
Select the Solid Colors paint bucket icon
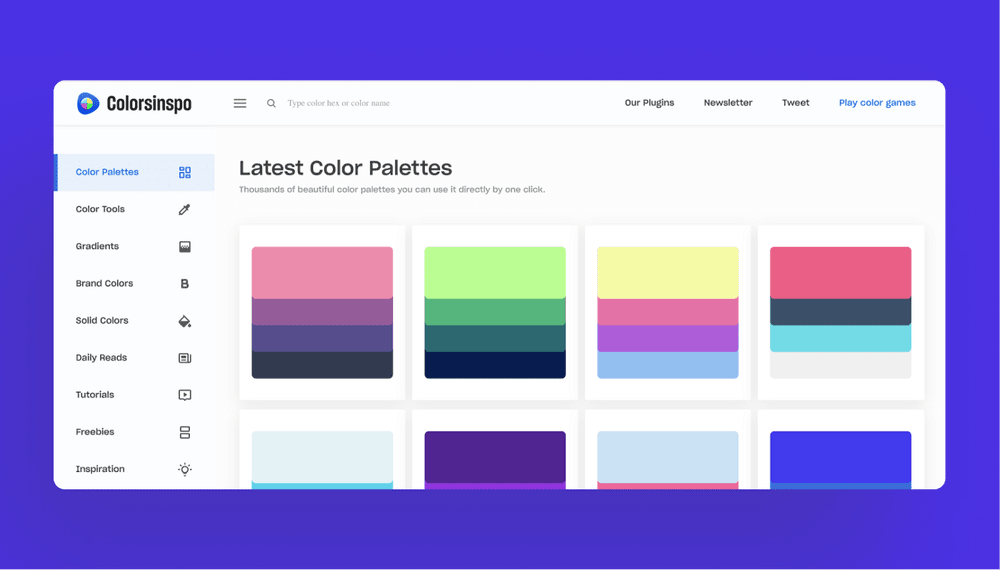[x=184, y=321]
